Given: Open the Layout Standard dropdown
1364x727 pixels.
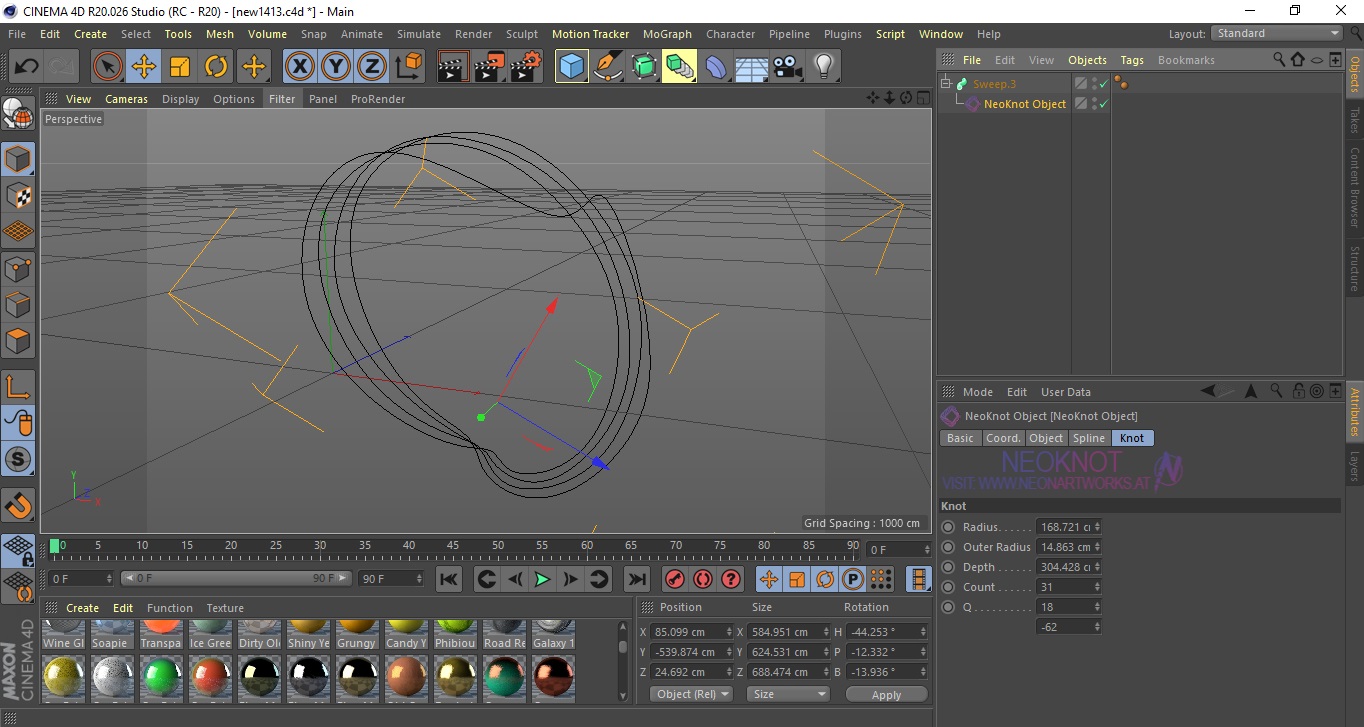Looking at the screenshot, I should pyautogui.click(x=1277, y=33).
